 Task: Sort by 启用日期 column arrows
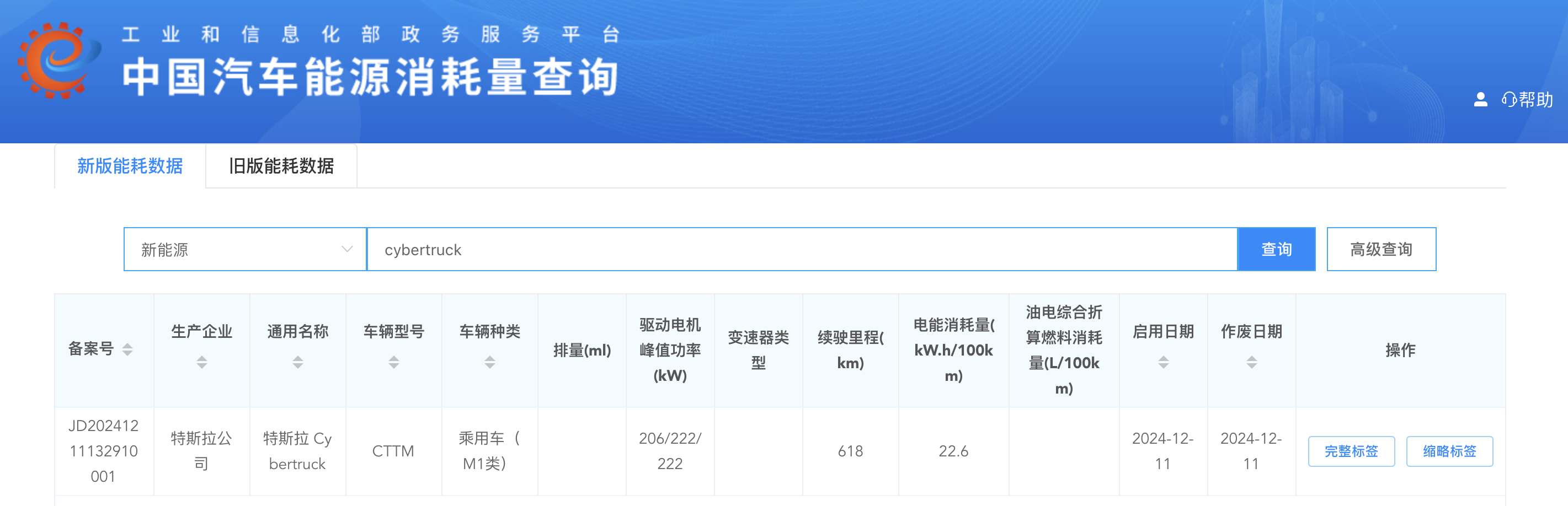point(1162,363)
